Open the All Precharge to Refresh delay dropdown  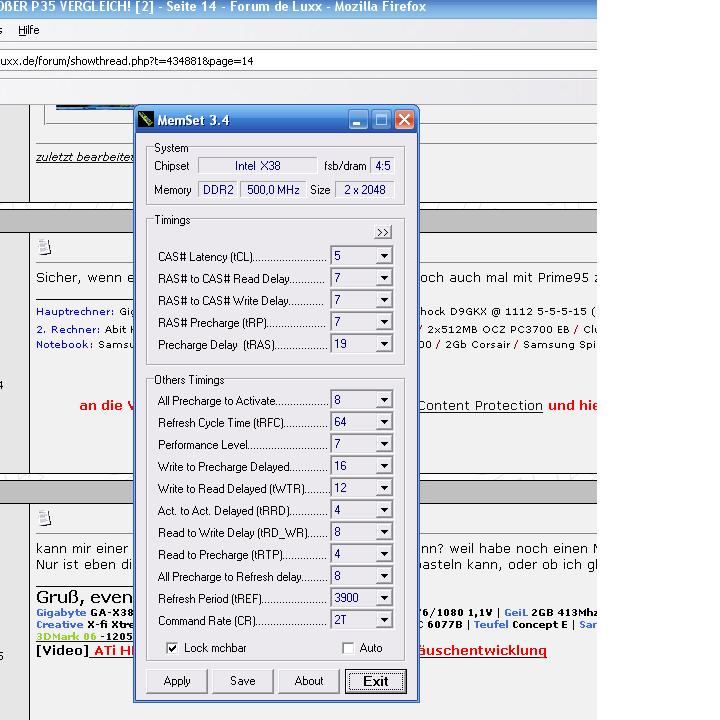[x=384, y=576]
